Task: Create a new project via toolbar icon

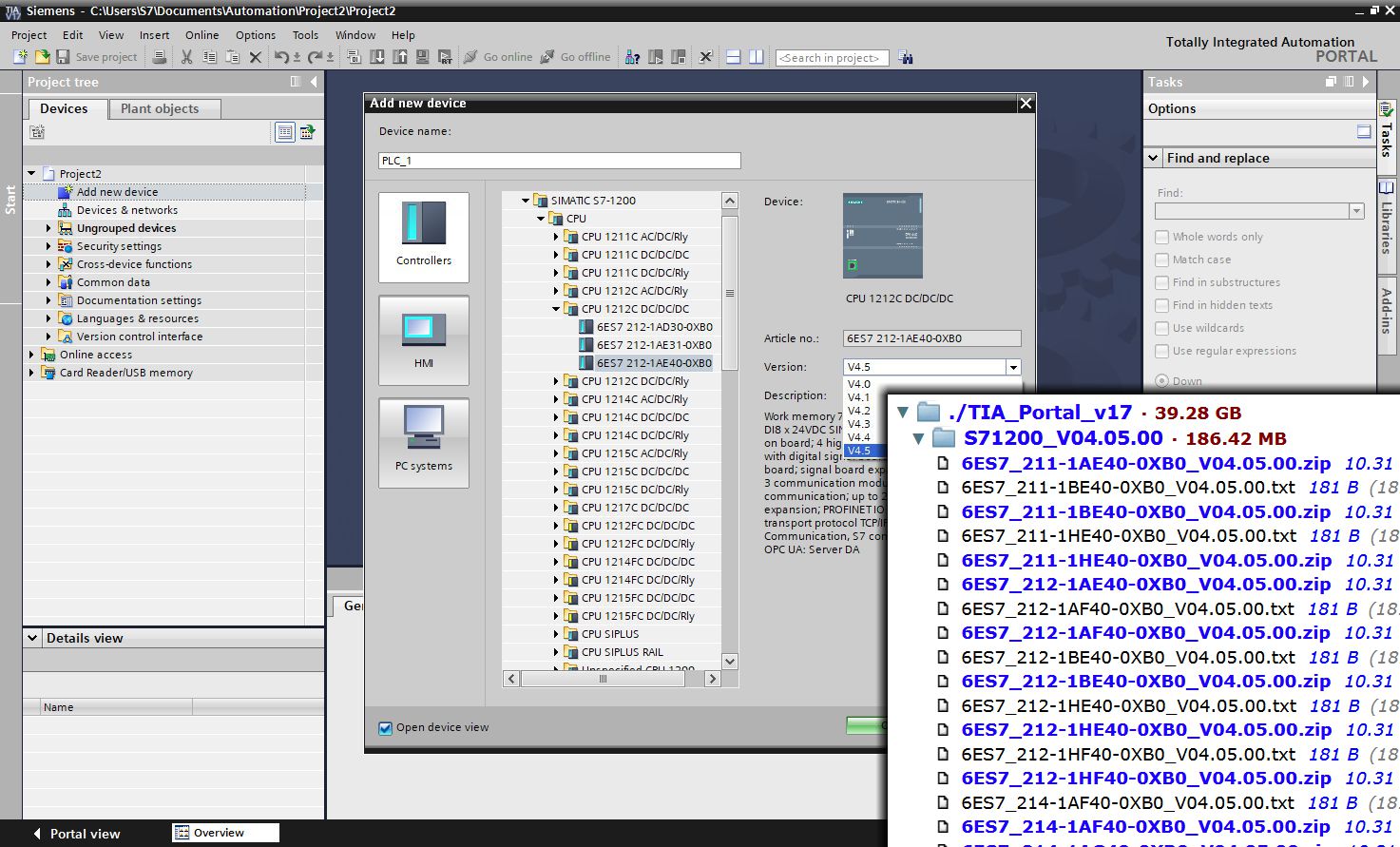Action: tap(19, 57)
